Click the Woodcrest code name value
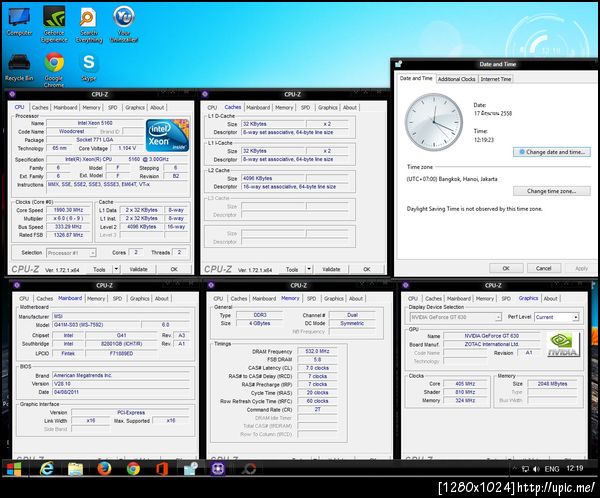 (x=72, y=131)
